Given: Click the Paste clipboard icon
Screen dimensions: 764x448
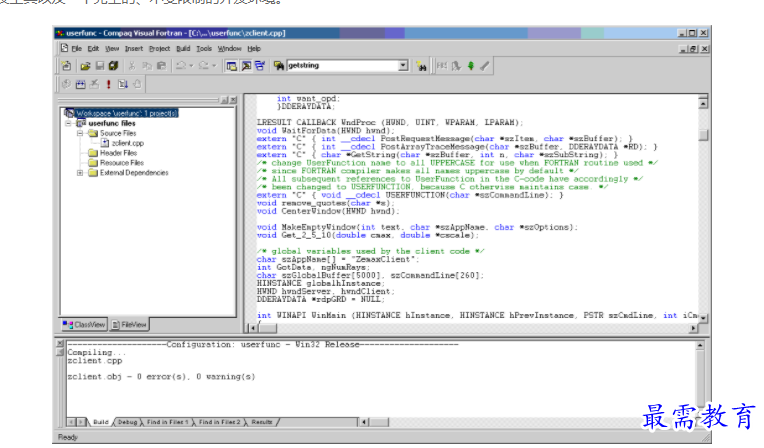Looking at the screenshot, I should pos(161,66).
